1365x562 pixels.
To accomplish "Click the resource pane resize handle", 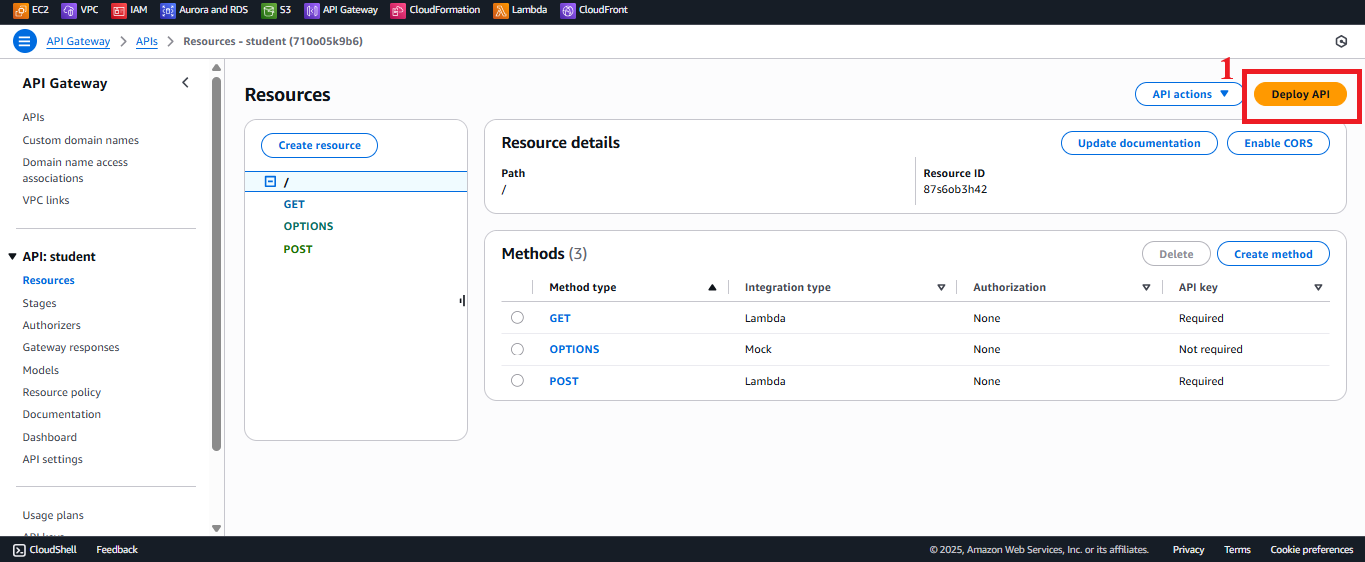I will (462, 300).
